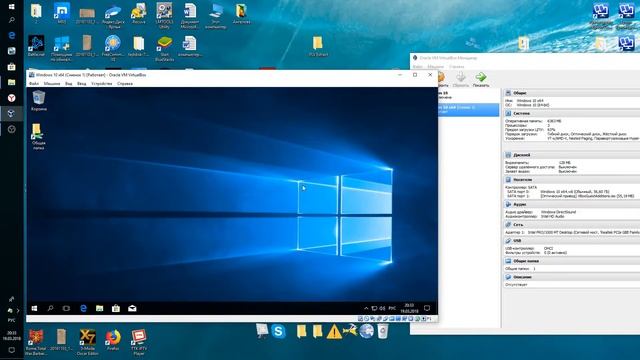Click the host taskbar search icon
Image resolution: width=640 pixels, height=360 pixels.
(11, 20)
